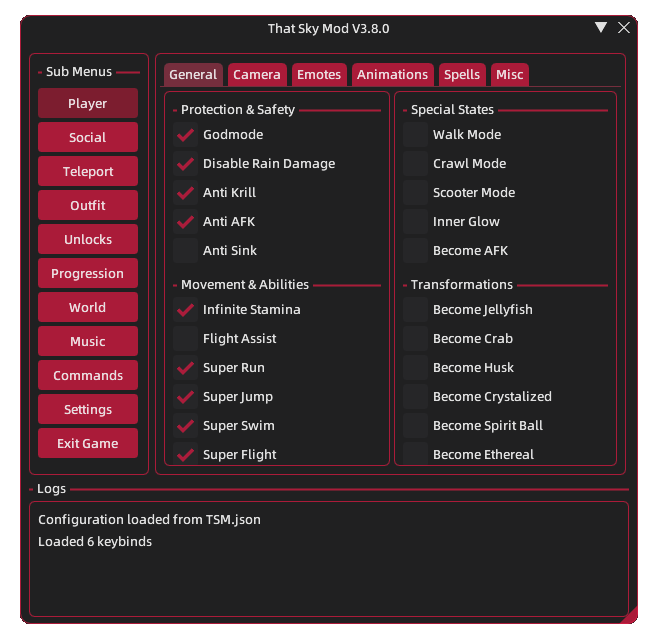Image resolution: width=662 pixels, height=640 pixels.
Task: Enable the Become AFK checkbox
Action: click(415, 250)
